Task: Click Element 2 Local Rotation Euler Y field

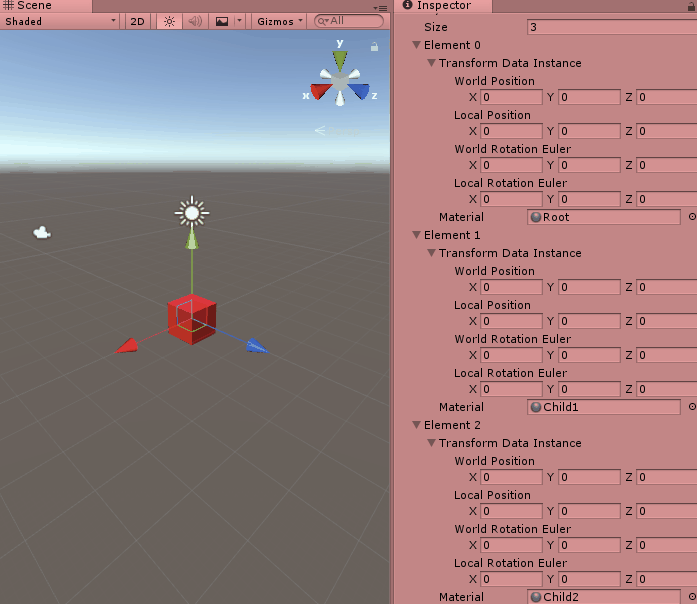Action: click(589, 579)
